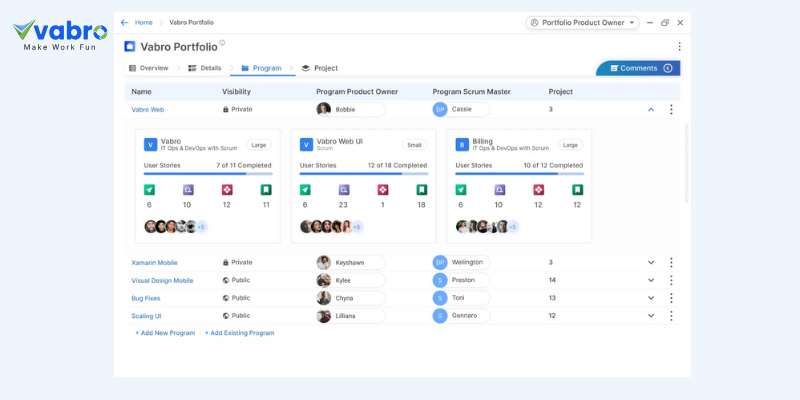Select the Program tab

click(x=262, y=68)
